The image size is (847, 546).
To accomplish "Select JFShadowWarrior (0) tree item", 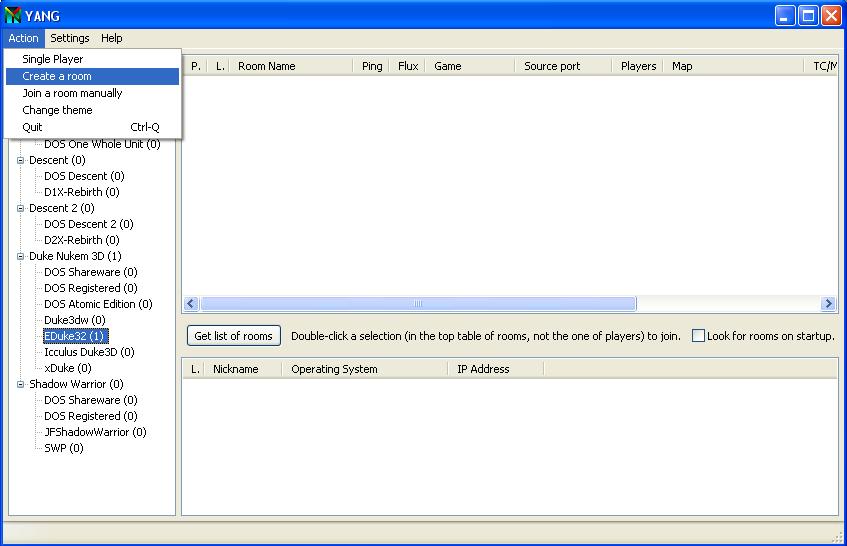I will click(95, 432).
